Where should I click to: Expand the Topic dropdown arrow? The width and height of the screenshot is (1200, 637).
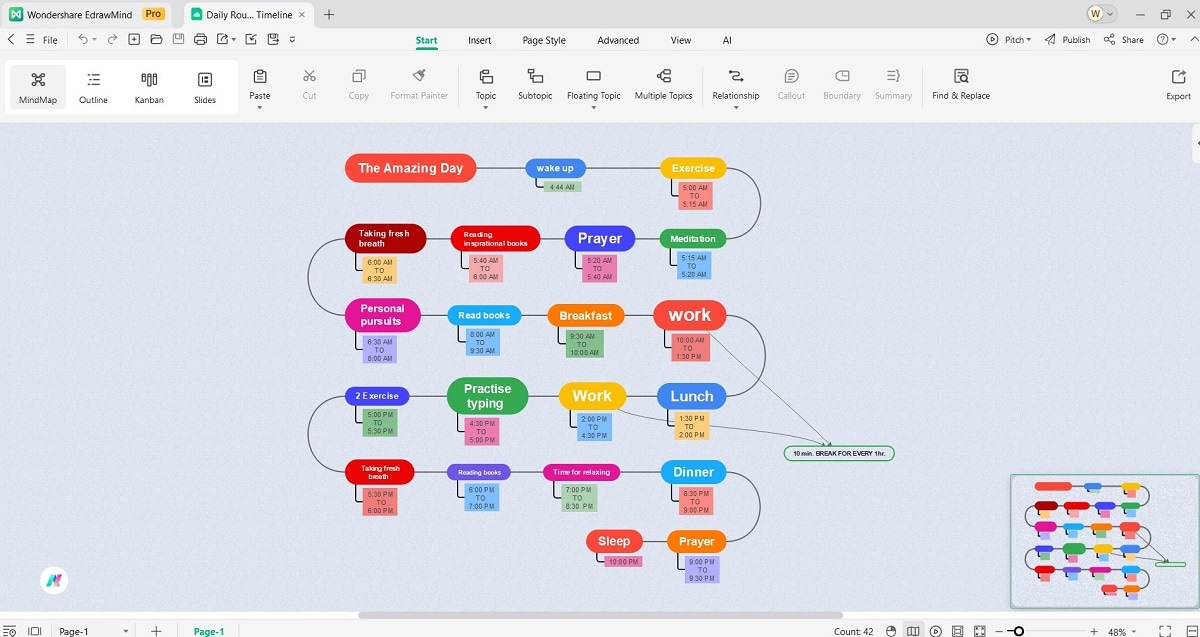[485, 107]
